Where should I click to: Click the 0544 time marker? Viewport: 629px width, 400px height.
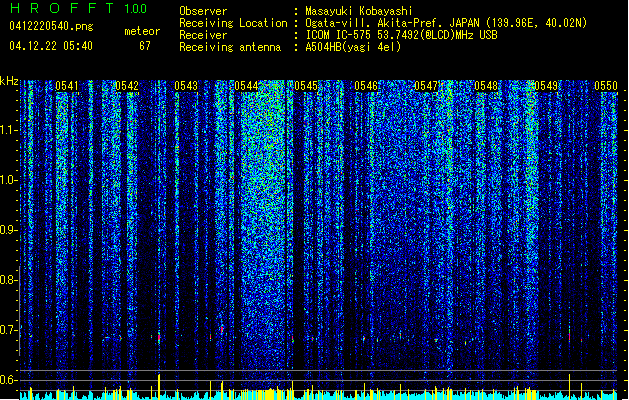click(246, 86)
